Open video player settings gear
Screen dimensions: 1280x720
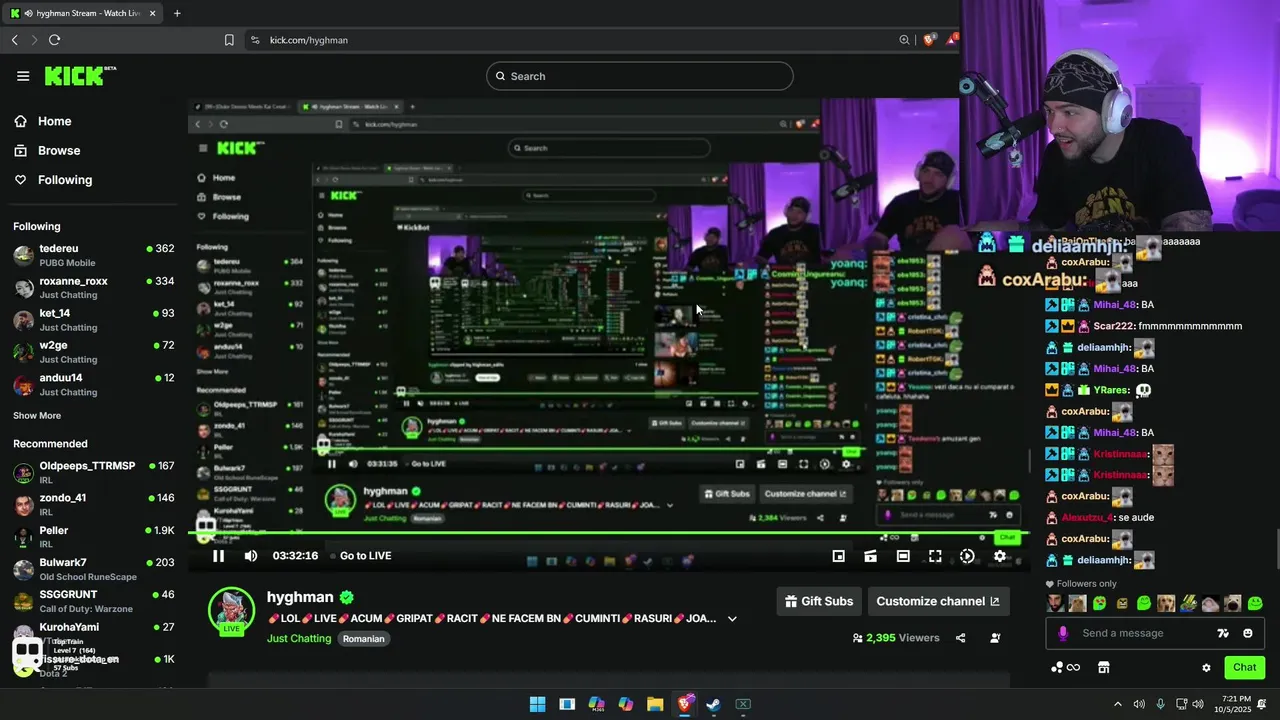pyautogui.click(x=999, y=556)
